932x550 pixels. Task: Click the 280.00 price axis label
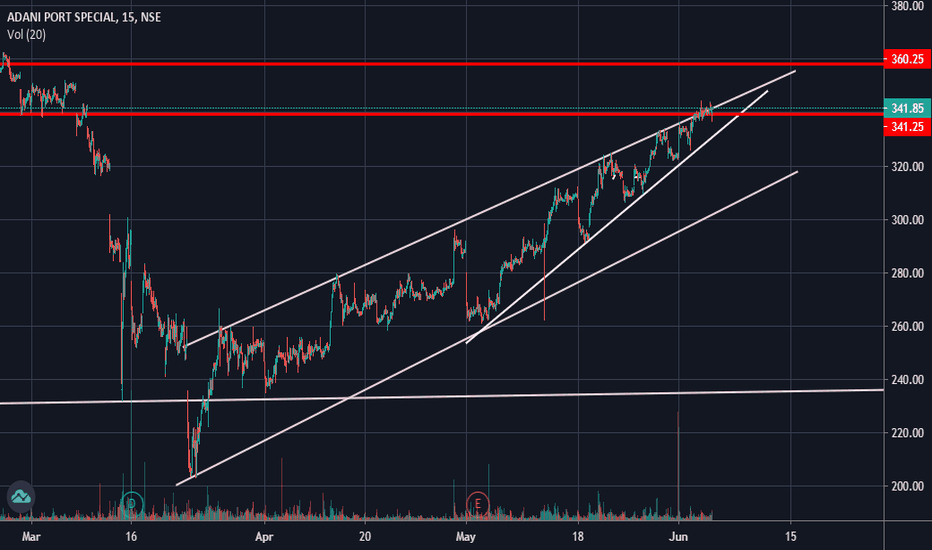click(907, 273)
